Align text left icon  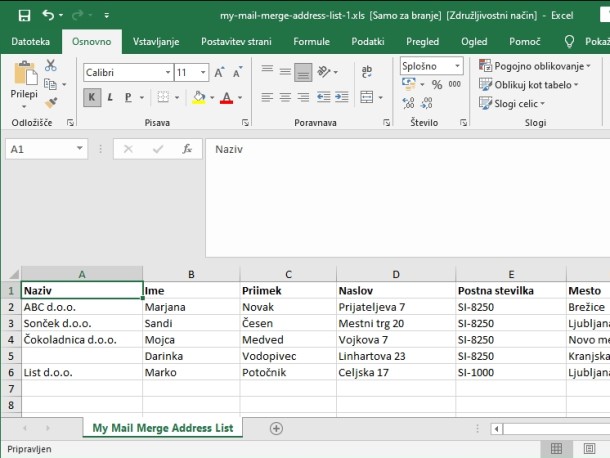coord(267,97)
